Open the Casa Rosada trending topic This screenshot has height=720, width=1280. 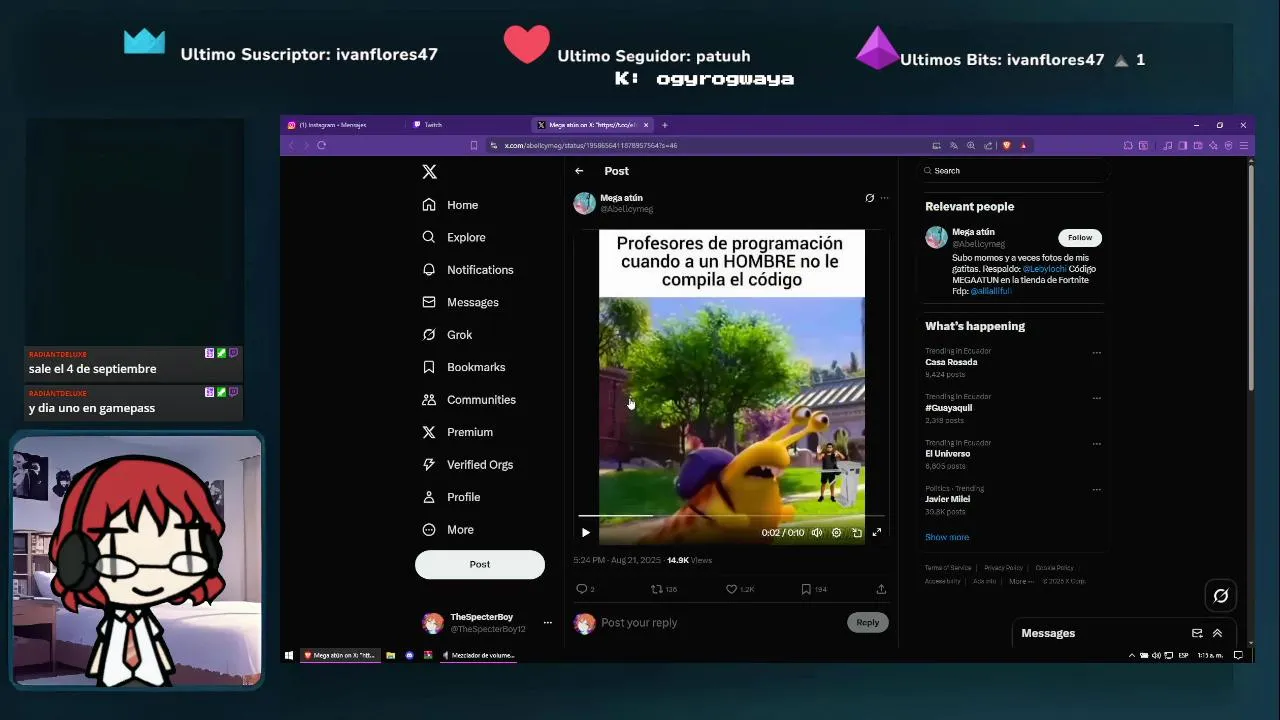[x=951, y=362]
